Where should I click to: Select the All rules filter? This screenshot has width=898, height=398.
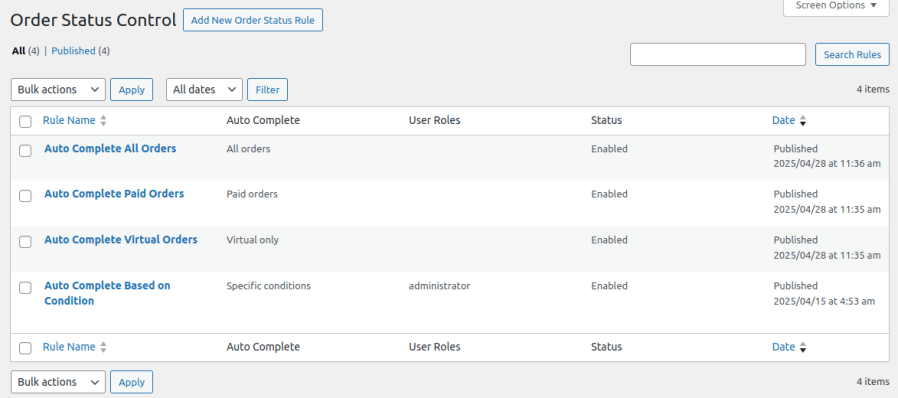click(x=18, y=51)
